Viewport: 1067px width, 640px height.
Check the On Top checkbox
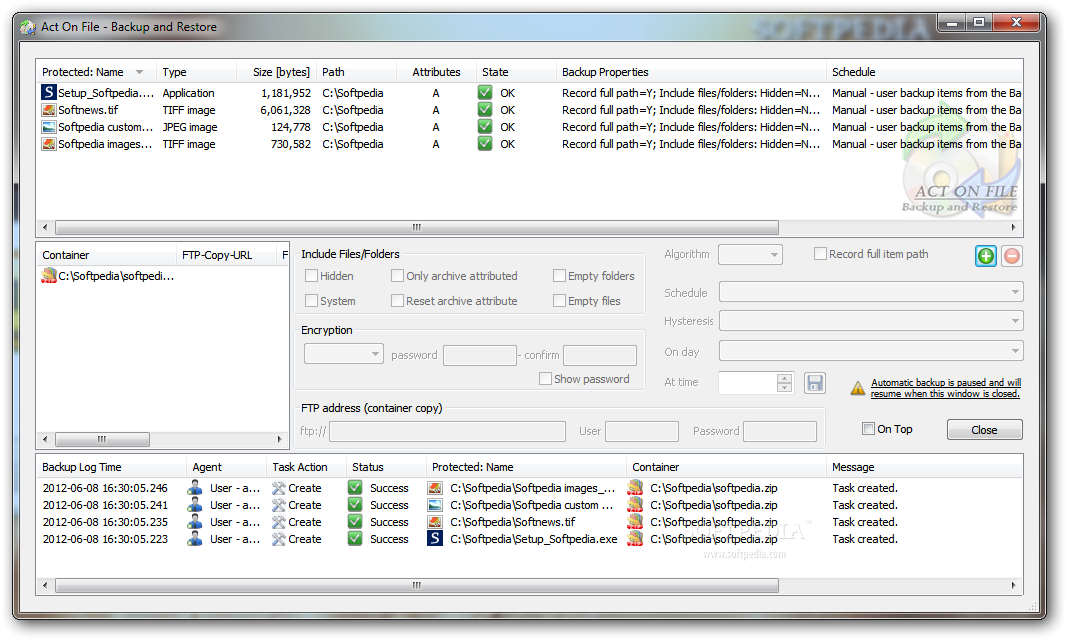click(x=868, y=428)
